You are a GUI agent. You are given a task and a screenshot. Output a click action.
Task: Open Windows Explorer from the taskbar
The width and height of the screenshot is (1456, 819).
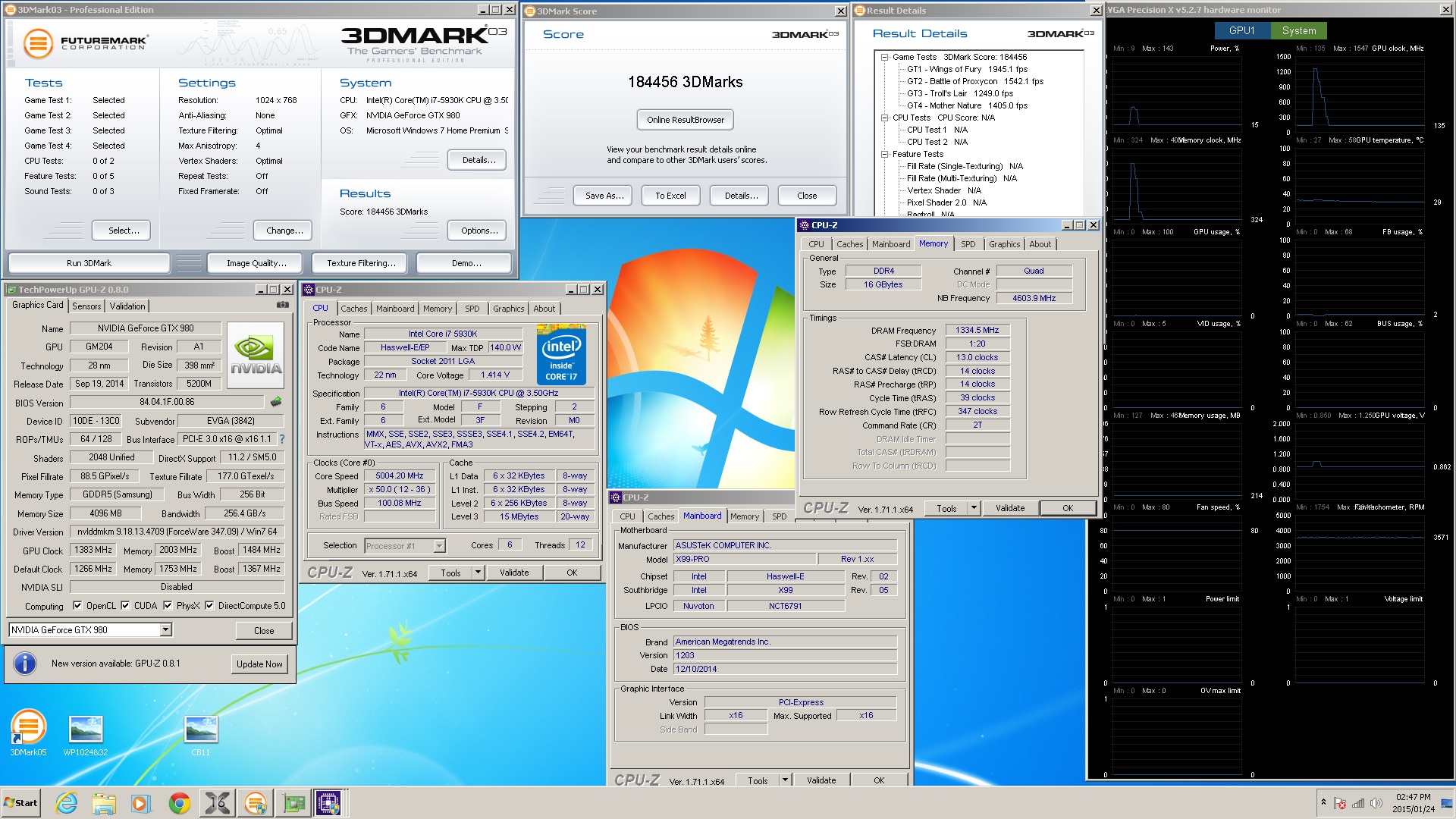pyautogui.click(x=104, y=803)
